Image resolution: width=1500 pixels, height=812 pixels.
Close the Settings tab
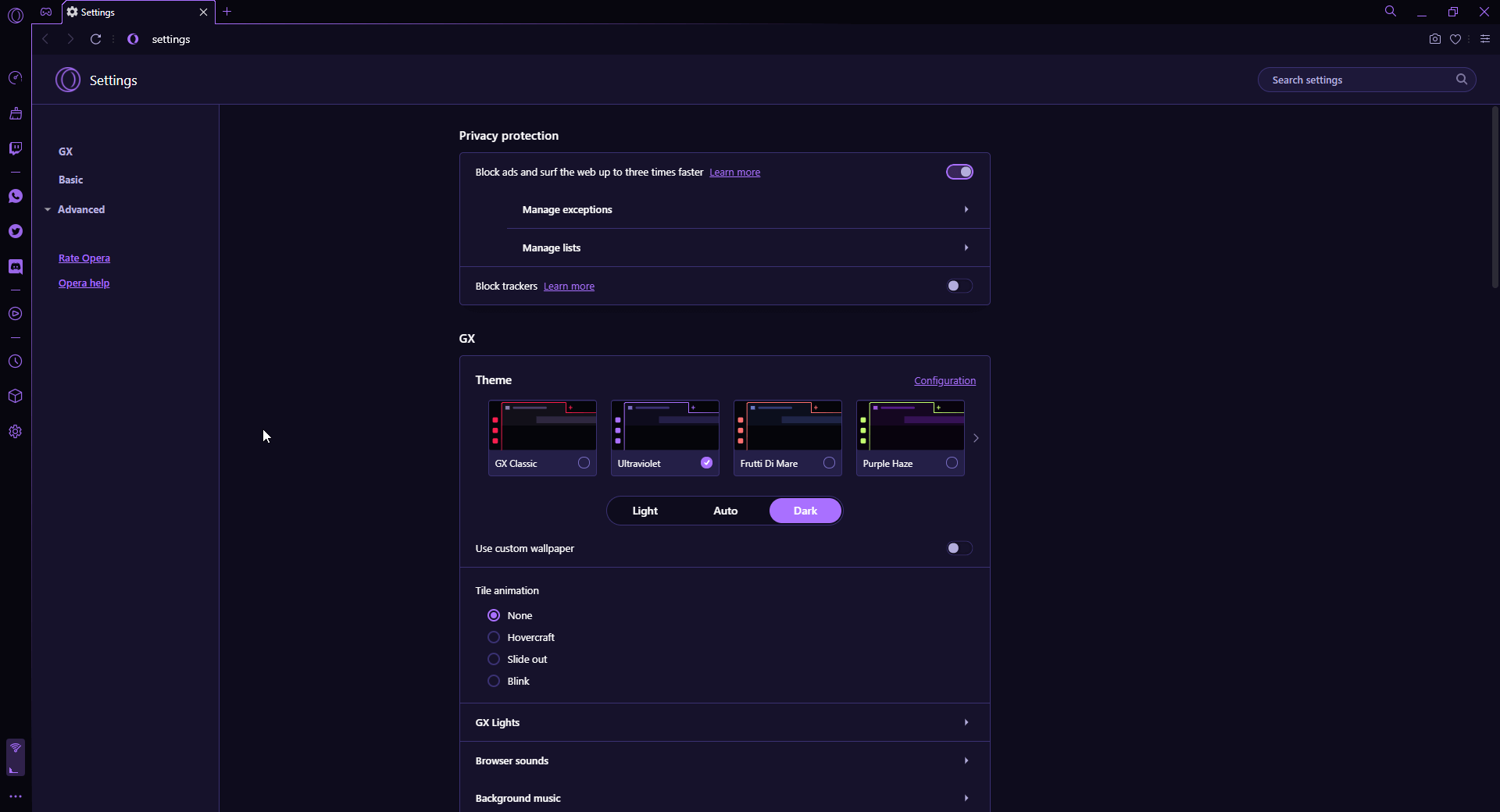(x=203, y=12)
